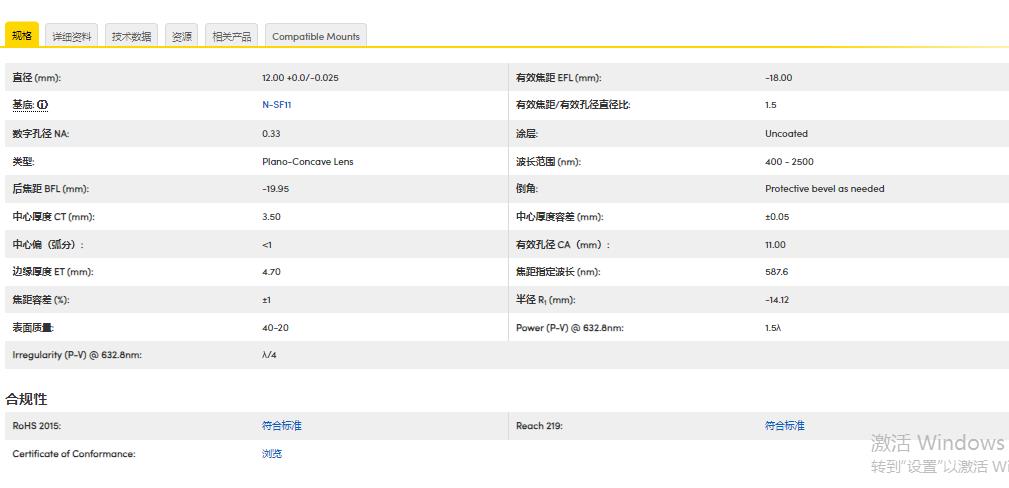
Task: Click the Plano-Concave Lens type value
Action: click(x=307, y=161)
